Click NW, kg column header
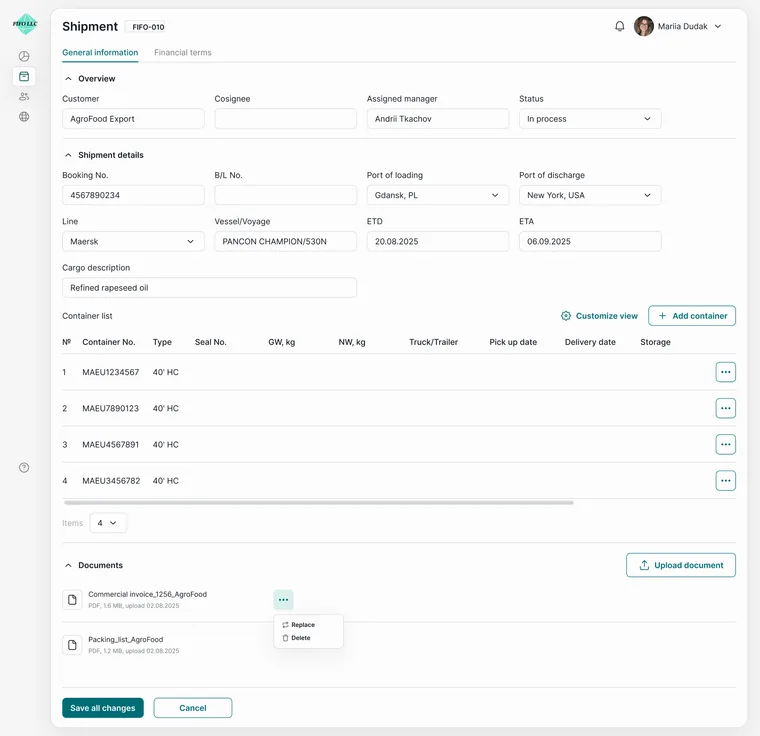The height and width of the screenshot is (736, 760). coord(352,342)
